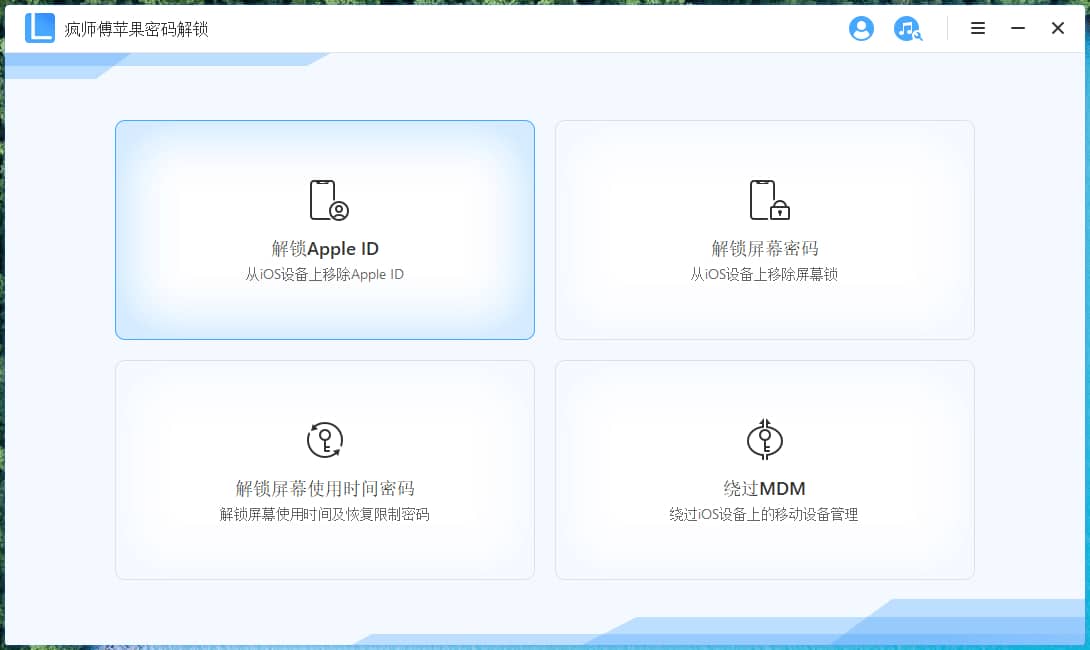This screenshot has height=650, width=1090.
Task: Select the 解锁Apple ID heading
Action: pyautogui.click(x=325, y=249)
